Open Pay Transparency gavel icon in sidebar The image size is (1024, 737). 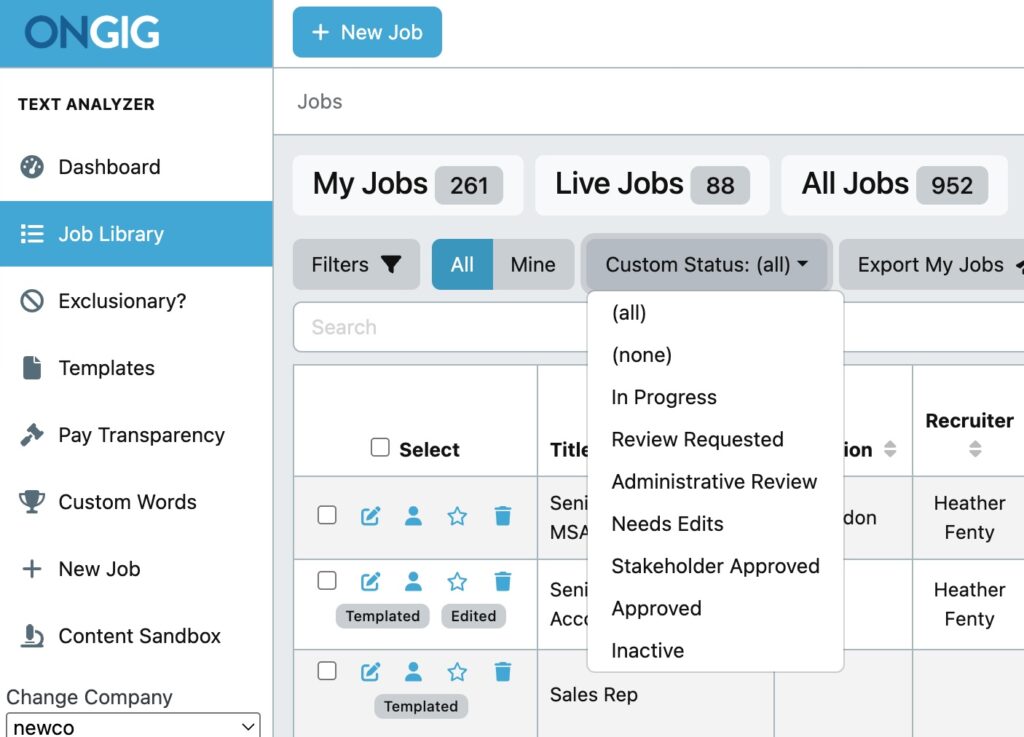(x=32, y=435)
